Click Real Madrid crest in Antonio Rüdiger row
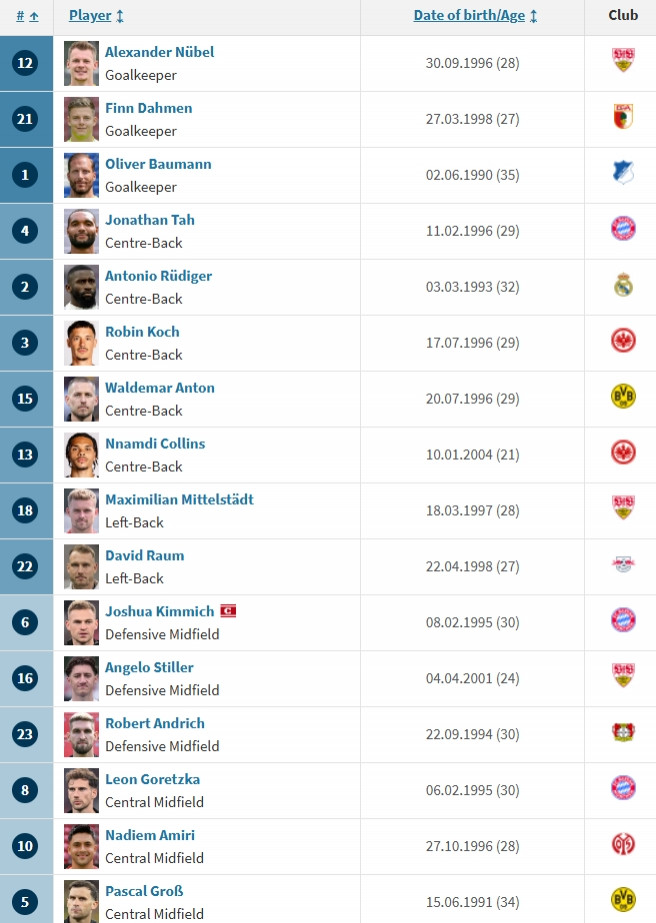 click(623, 286)
